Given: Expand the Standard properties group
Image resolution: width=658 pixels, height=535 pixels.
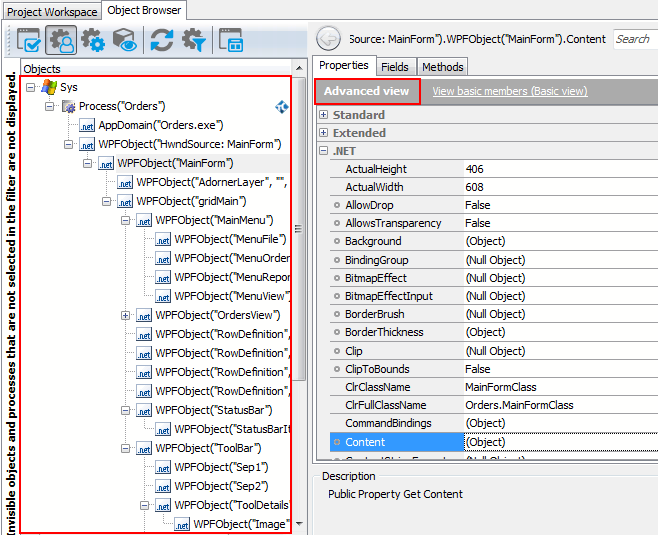Looking at the screenshot, I should click(x=323, y=115).
